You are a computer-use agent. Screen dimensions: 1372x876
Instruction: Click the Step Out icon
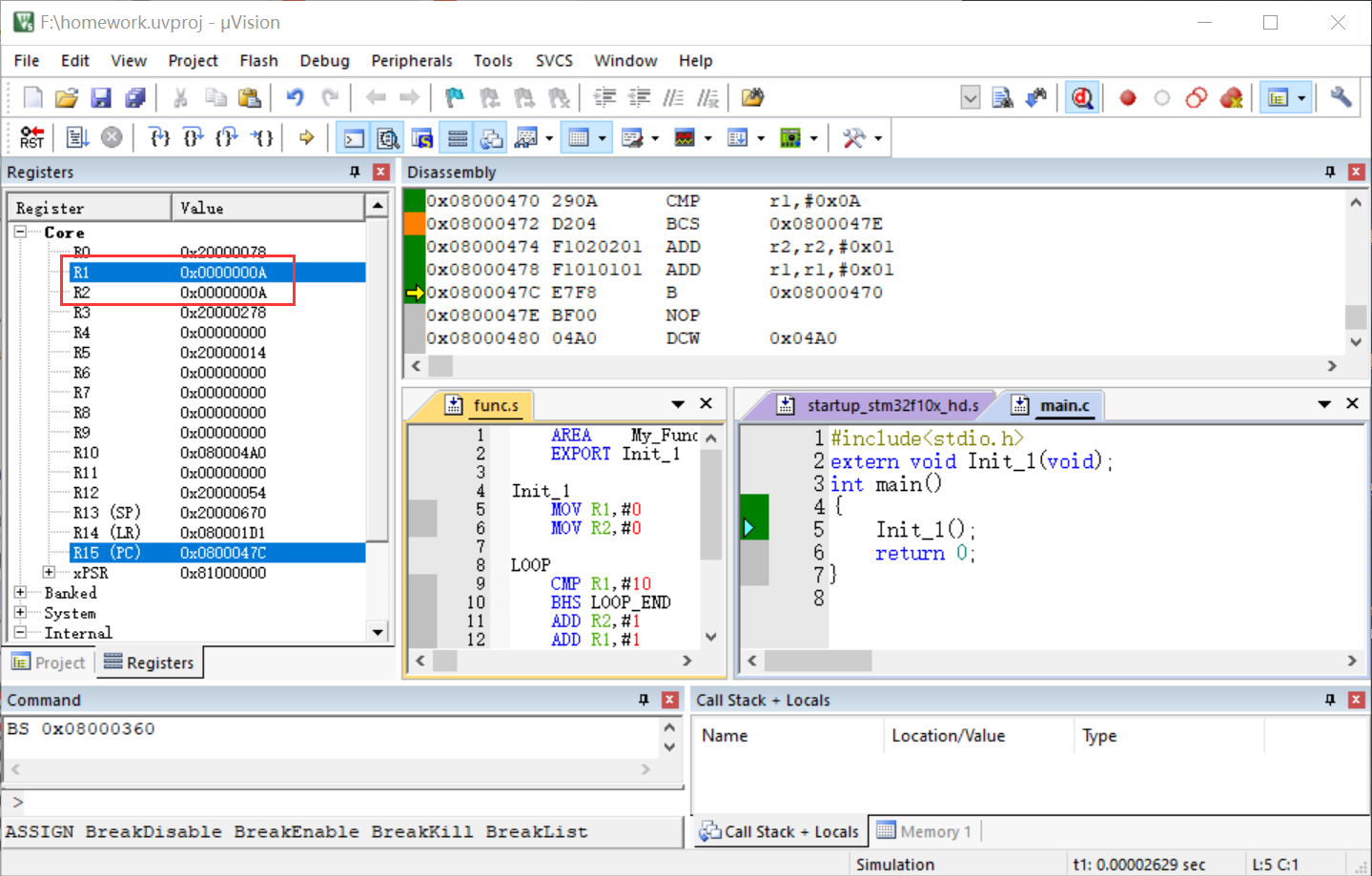[226, 137]
